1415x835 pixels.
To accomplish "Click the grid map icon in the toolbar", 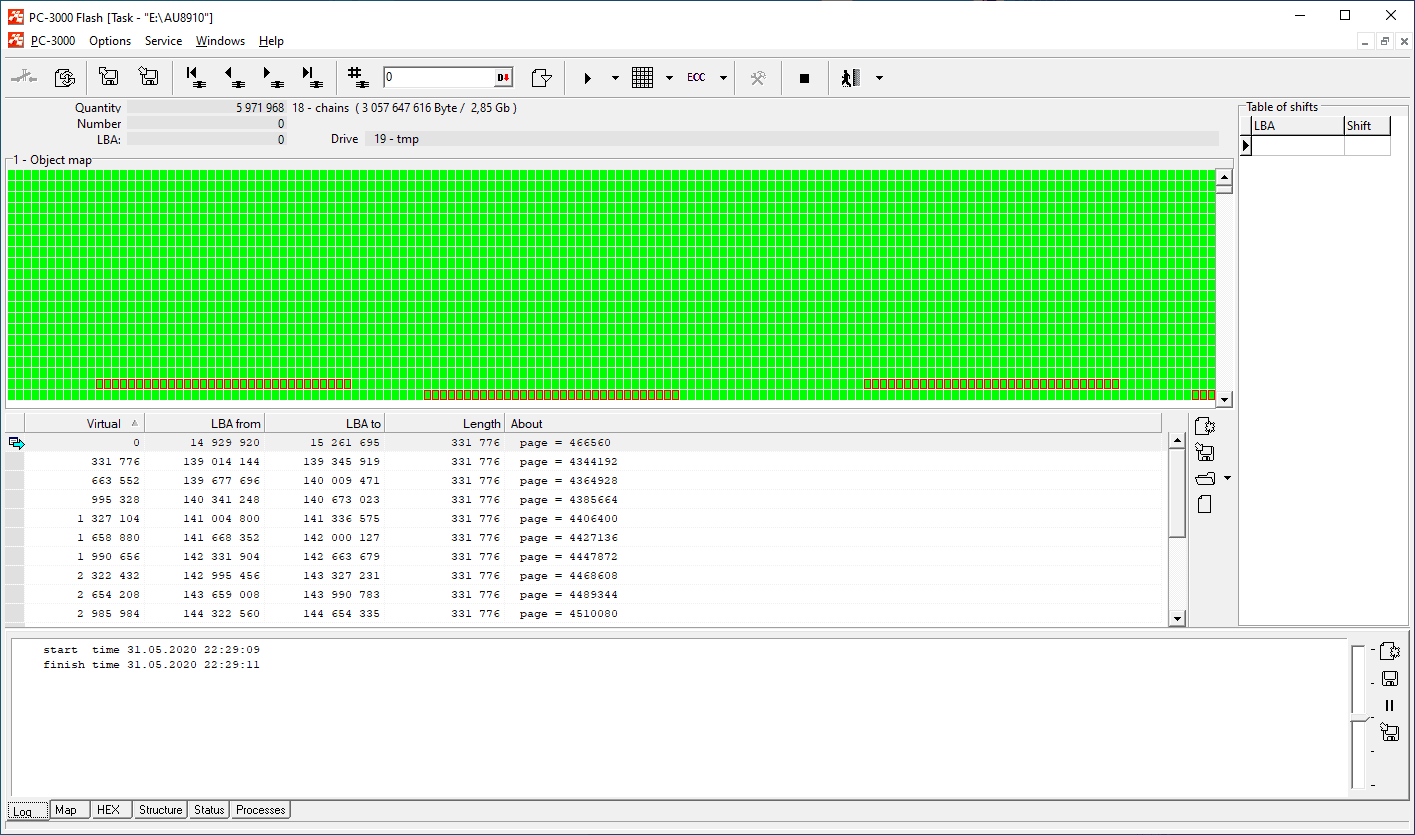I will (643, 77).
